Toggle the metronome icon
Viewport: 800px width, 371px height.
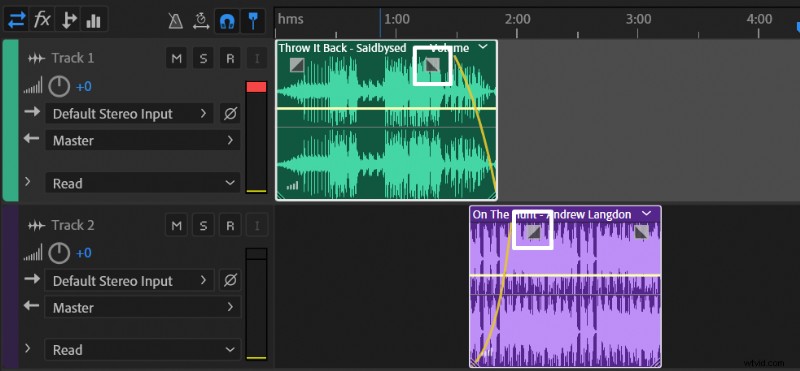(176, 21)
